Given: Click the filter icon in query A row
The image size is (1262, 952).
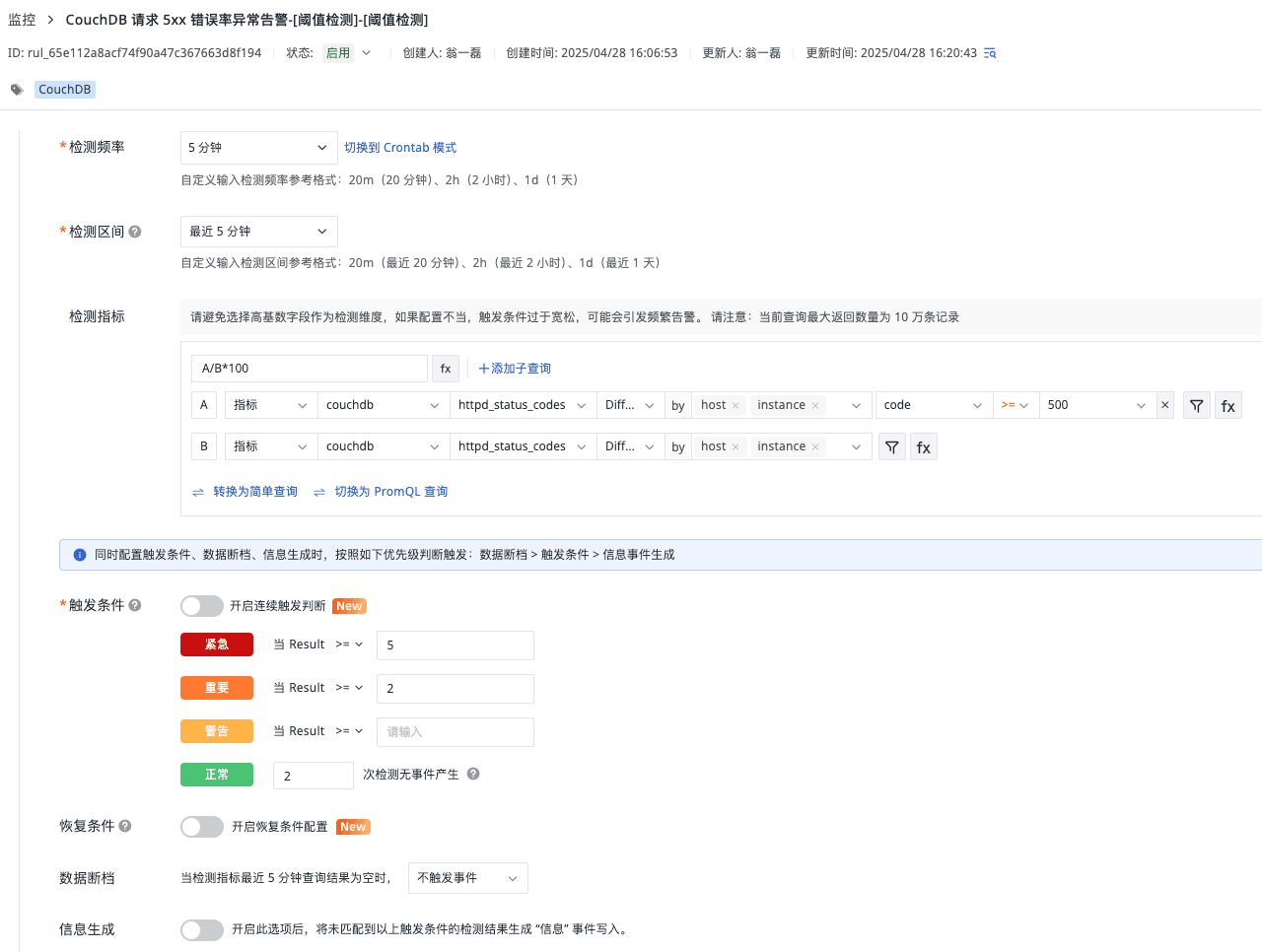Looking at the screenshot, I should [1196, 406].
